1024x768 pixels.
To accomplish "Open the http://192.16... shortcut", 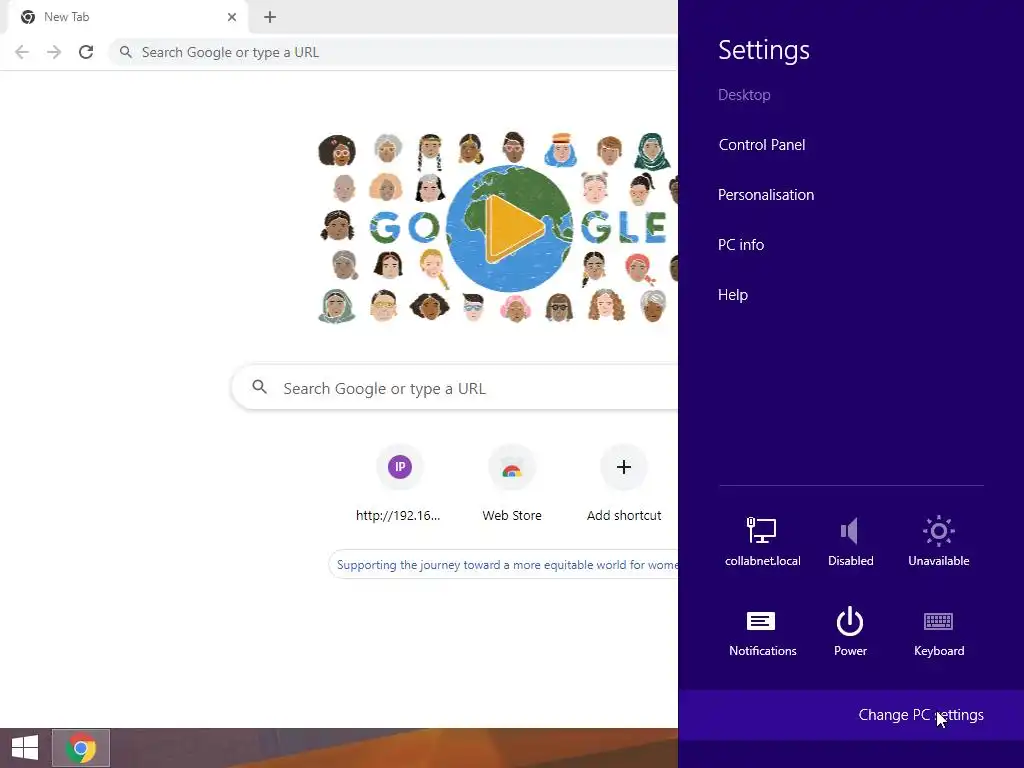I will [x=399, y=485].
